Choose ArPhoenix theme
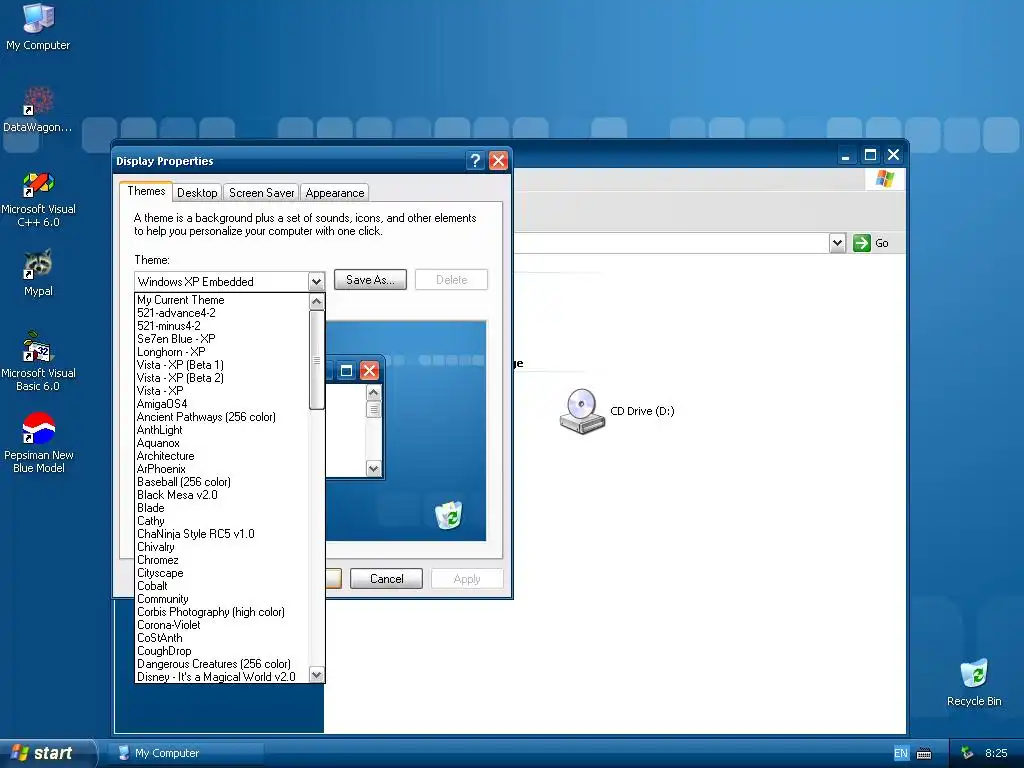The width and height of the screenshot is (1024, 768). 222,469
